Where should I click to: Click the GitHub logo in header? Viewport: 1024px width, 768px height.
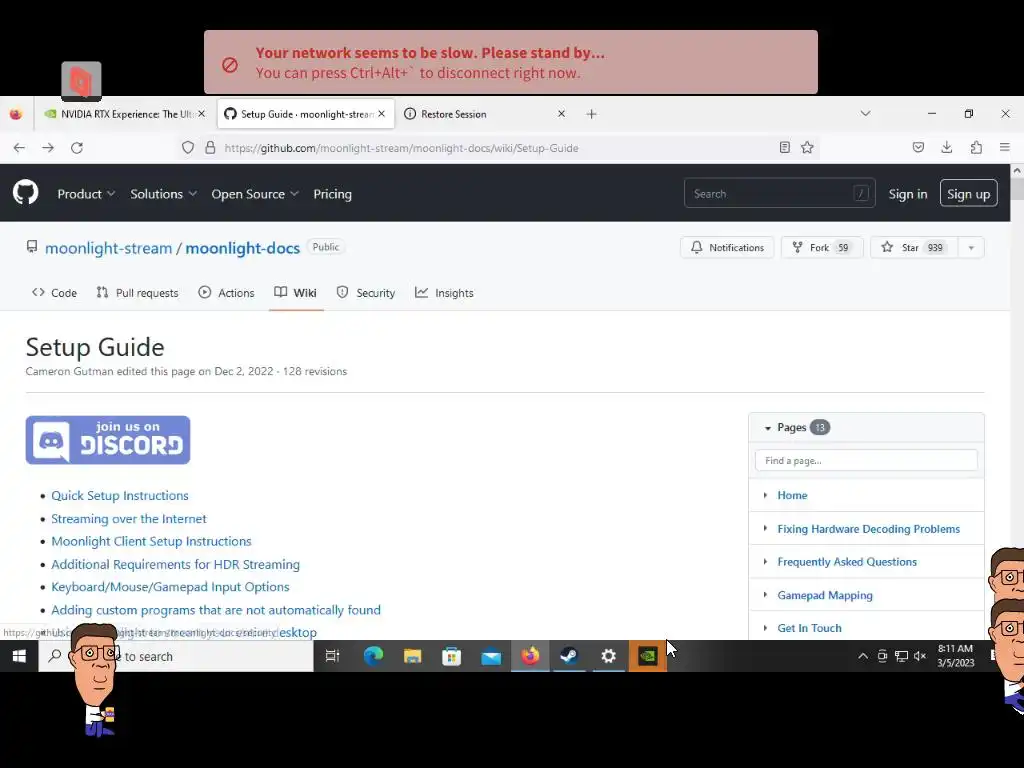[x=25, y=193]
